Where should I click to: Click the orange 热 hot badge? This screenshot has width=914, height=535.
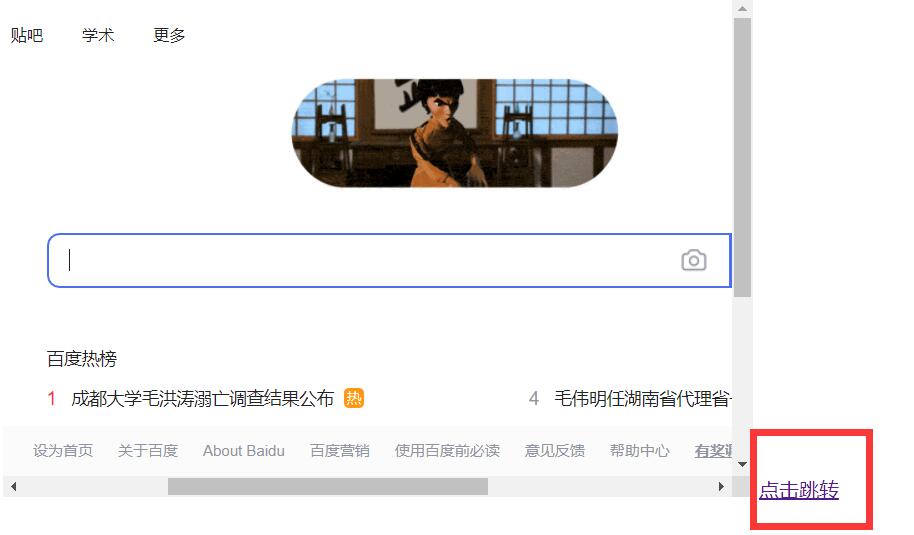354,398
